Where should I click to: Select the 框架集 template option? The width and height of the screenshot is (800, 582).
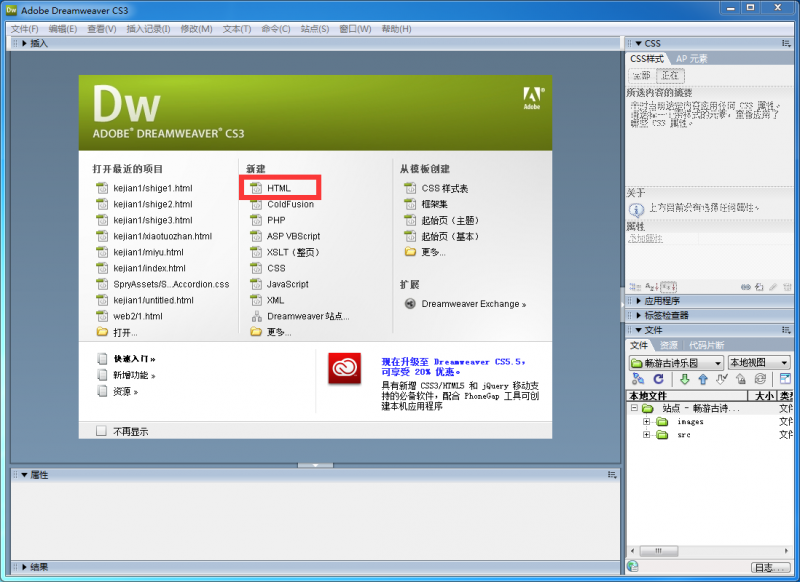pyautogui.click(x=434, y=204)
